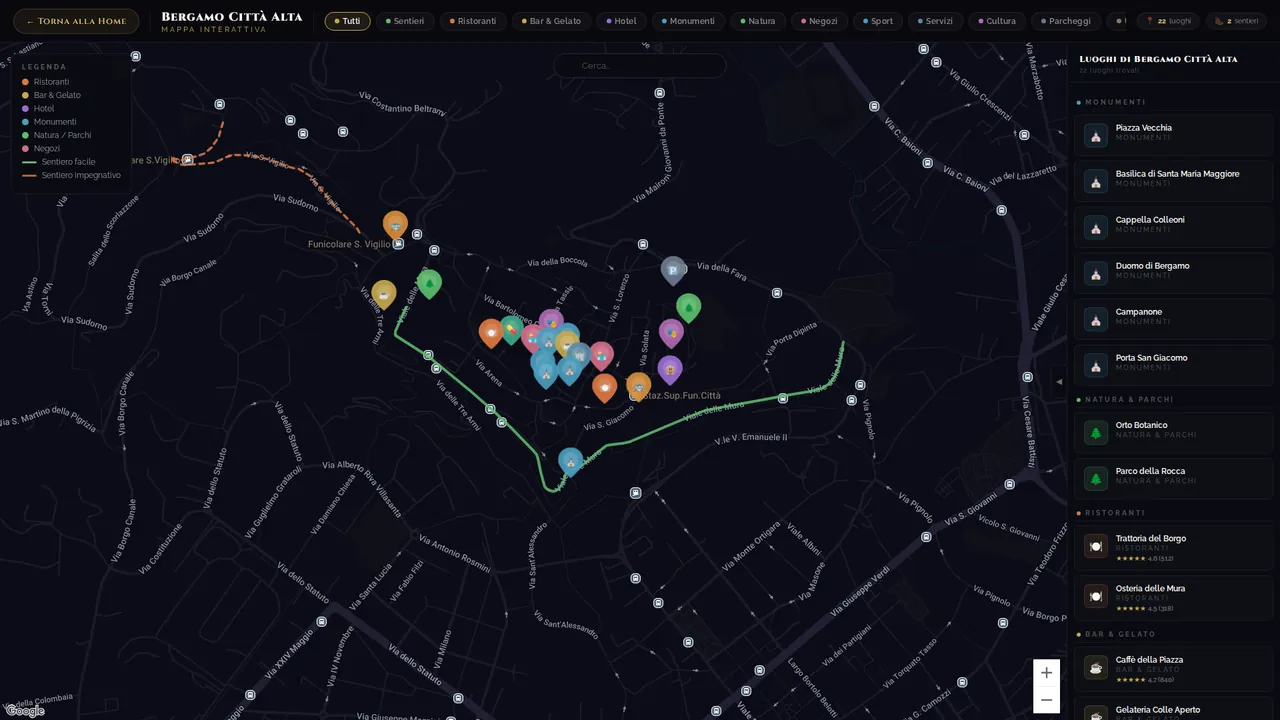Click the funicular marker at Staz.Sup.Fun.Città
This screenshot has height=720, width=1280.
tap(639, 386)
